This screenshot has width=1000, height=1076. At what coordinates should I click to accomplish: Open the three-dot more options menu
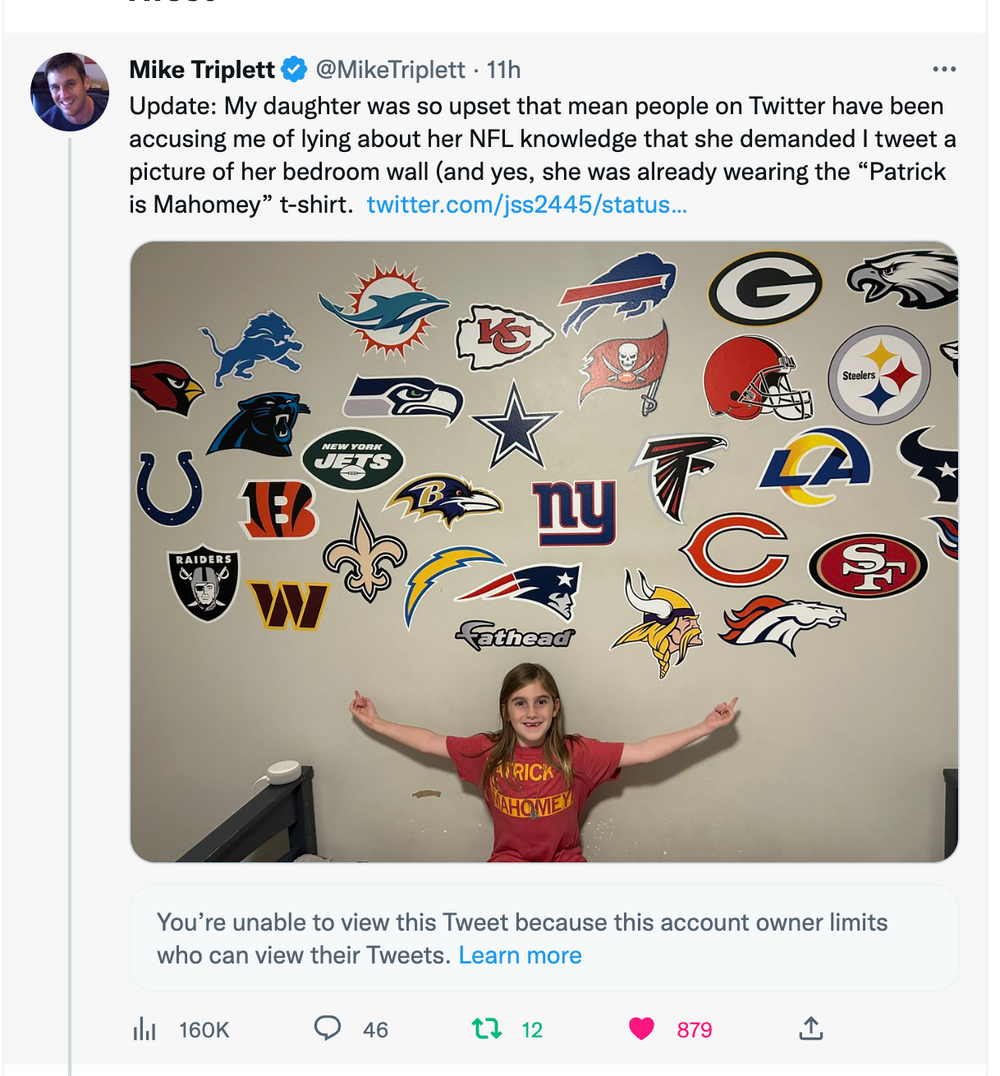pos(943,69)
